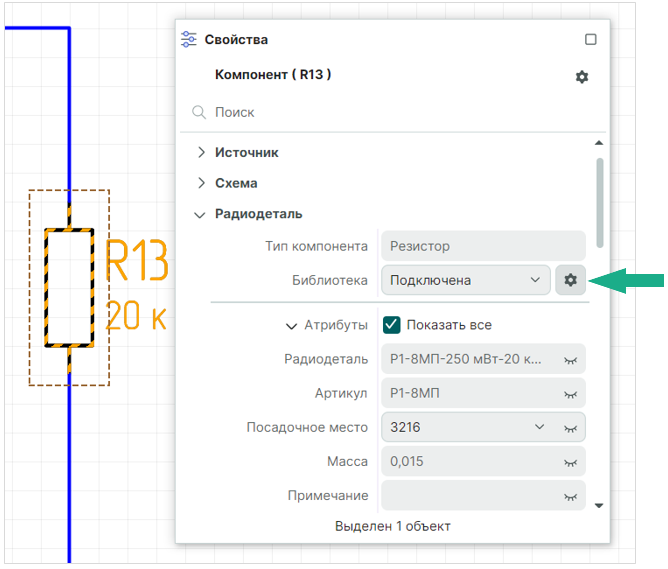
Task: Open the Посадочное место dropdown with 3216
Action: click(x=465, y=427)
